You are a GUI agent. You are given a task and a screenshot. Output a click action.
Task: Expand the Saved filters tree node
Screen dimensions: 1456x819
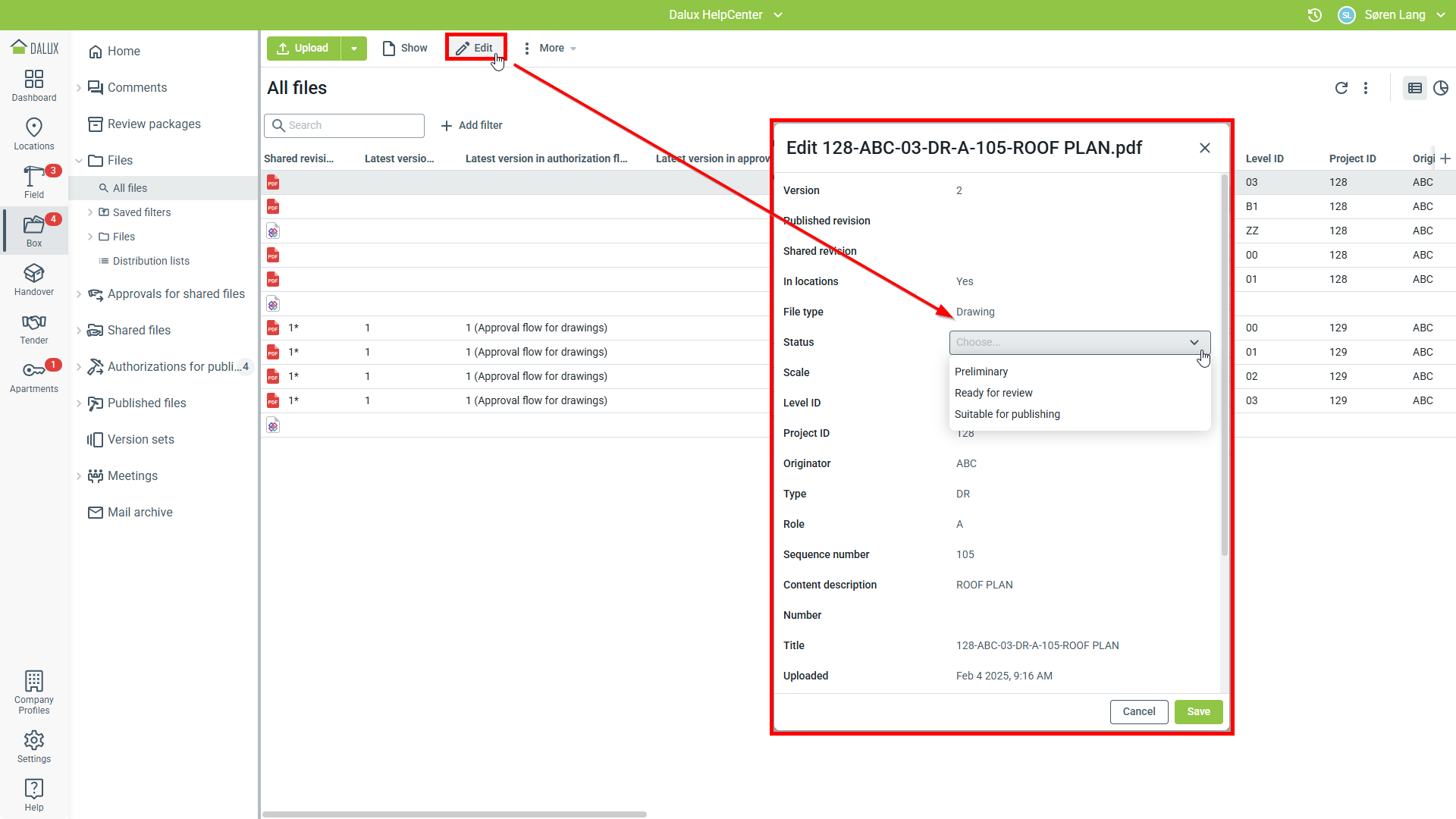point(90,212)
